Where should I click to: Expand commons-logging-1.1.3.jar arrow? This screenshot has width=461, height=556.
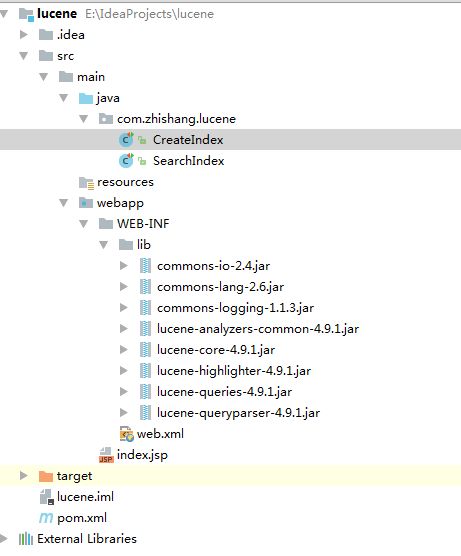click(124, 307)
